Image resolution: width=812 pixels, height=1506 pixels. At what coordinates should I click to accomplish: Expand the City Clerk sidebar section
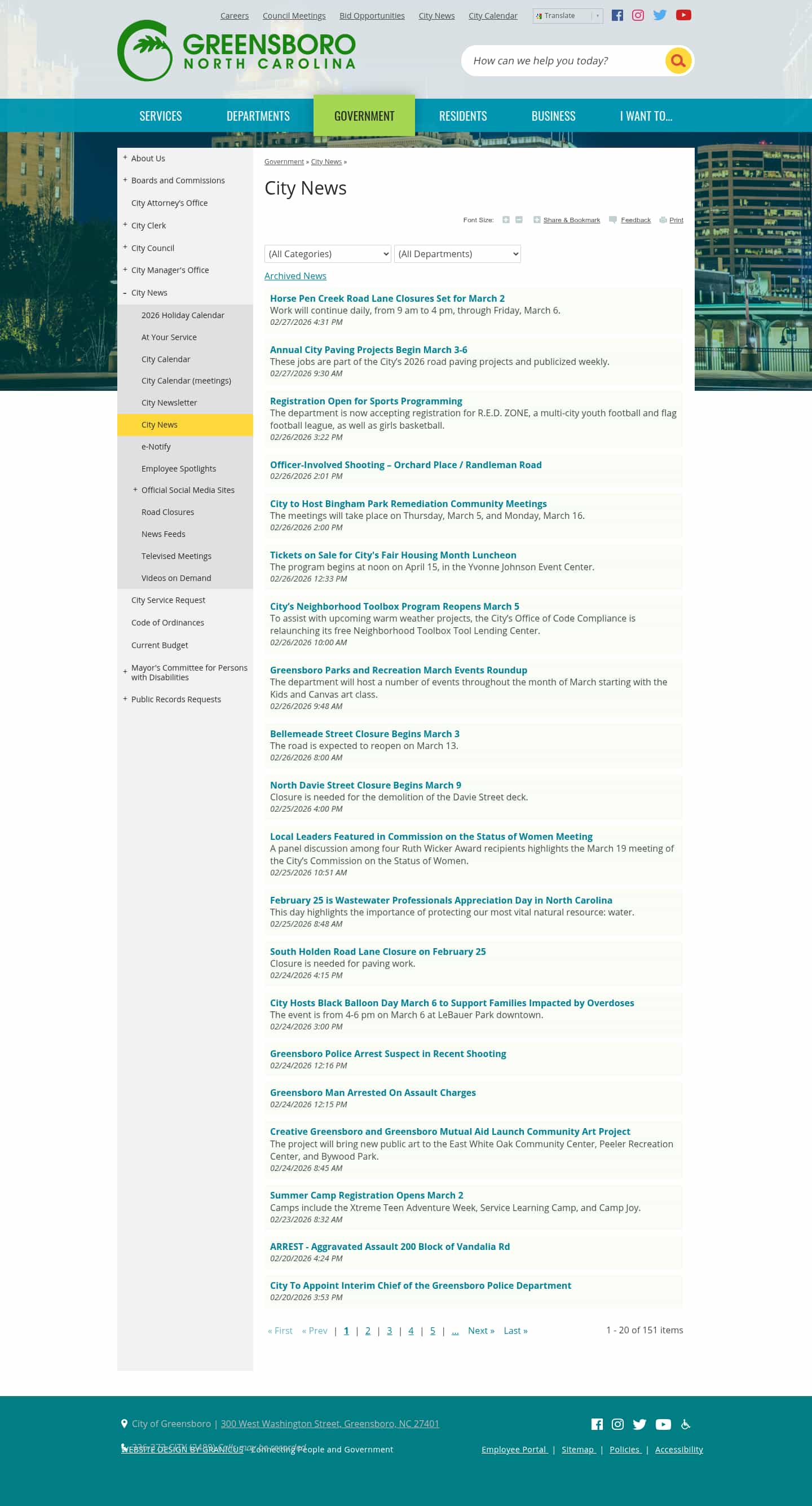125,225
